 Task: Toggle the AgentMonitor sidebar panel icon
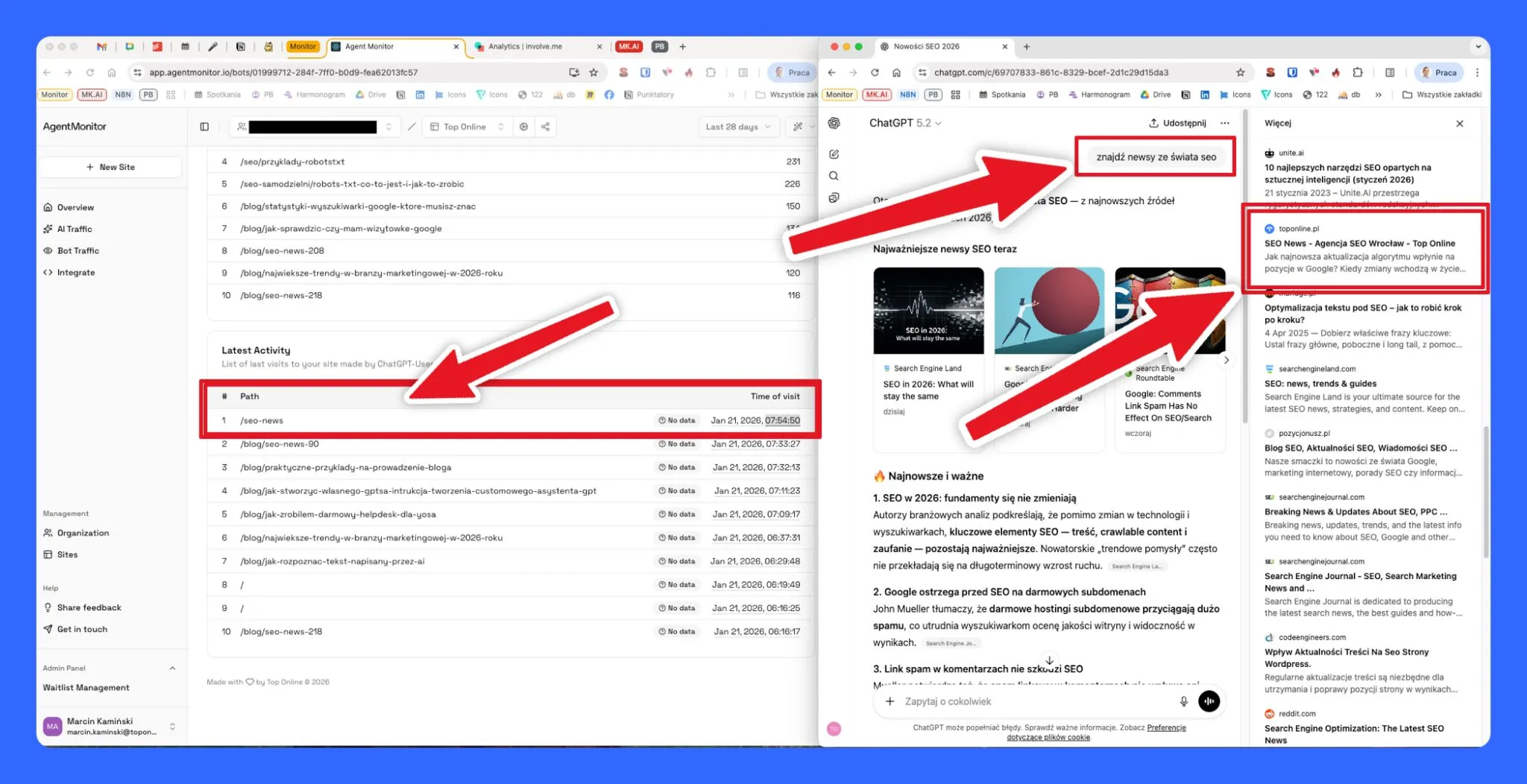tap(204, 127)
